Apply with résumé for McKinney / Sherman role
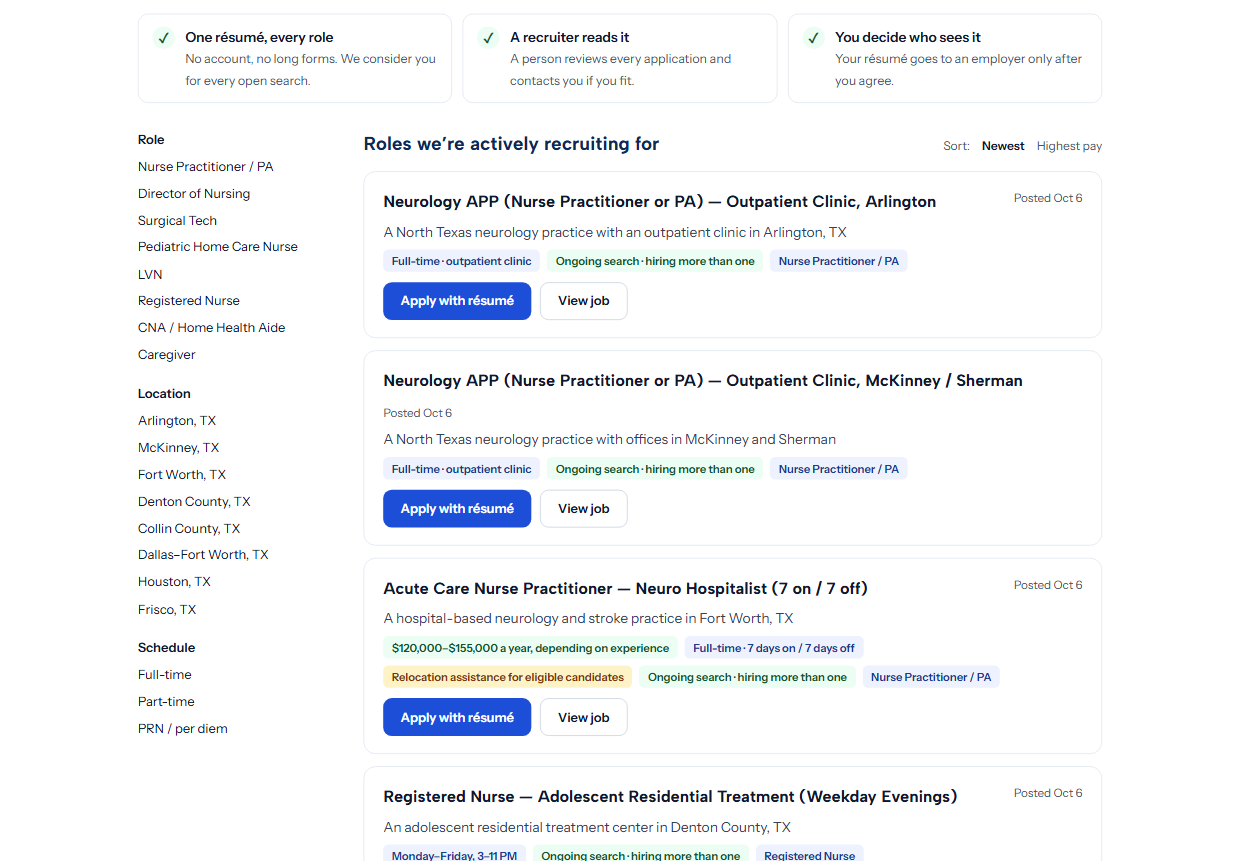 click(x=457, y=509)
